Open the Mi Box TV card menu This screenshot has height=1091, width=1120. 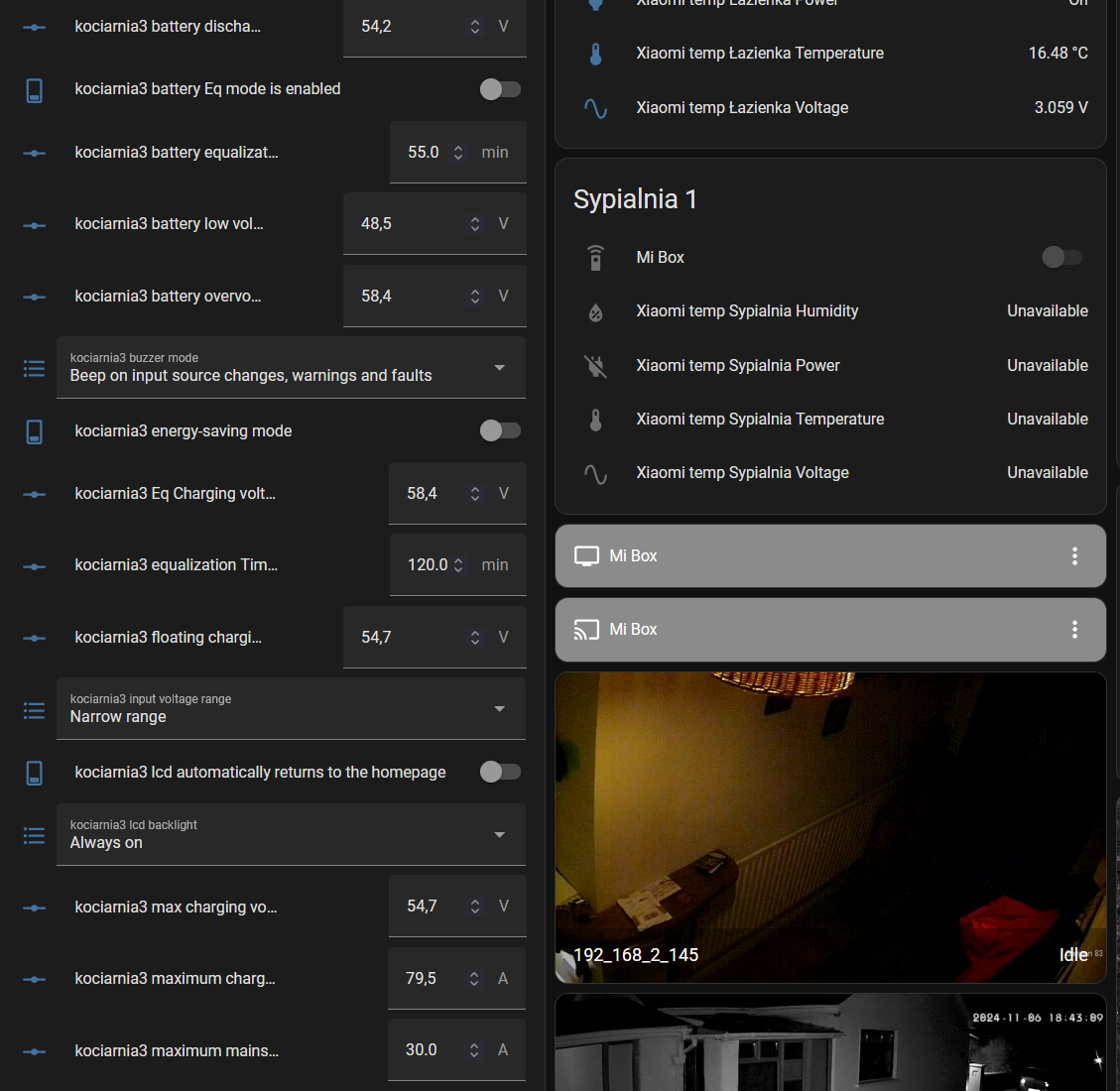(1074, 556)
